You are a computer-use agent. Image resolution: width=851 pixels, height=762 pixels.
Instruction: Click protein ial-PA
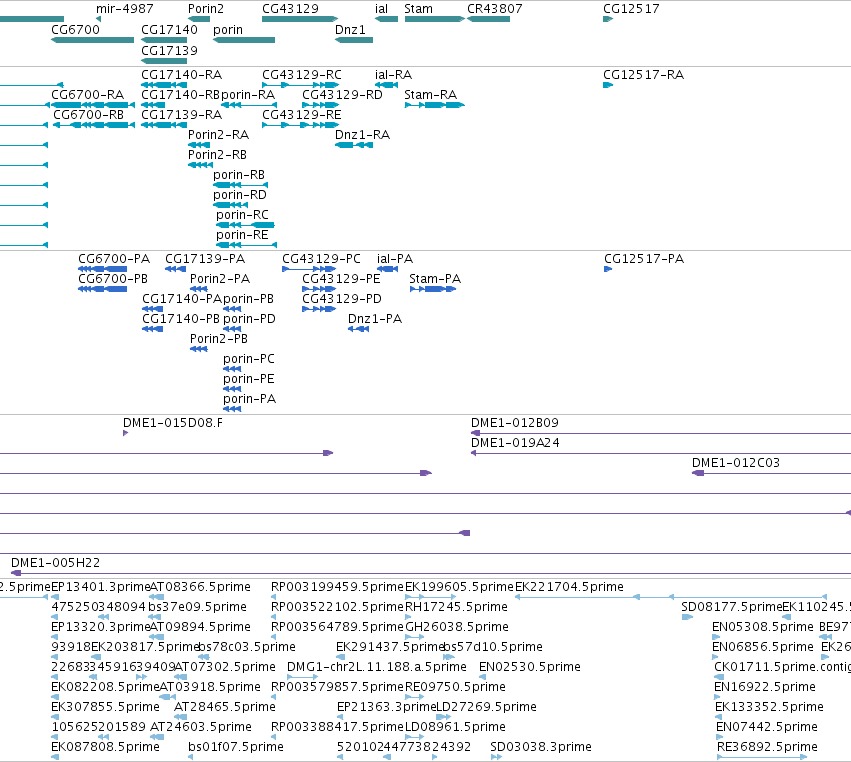click(x=388, y=269)
